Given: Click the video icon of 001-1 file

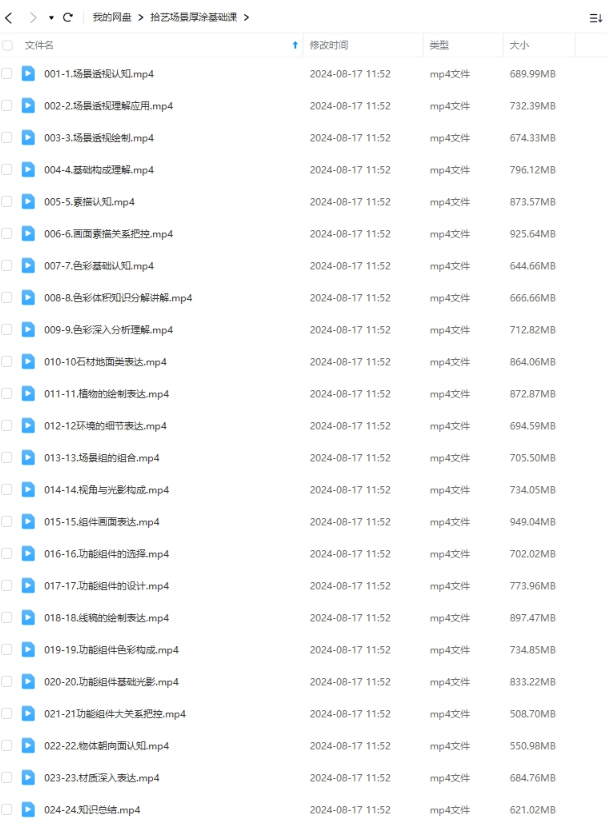Looking at the screenshot, I should tap(28, 74).
